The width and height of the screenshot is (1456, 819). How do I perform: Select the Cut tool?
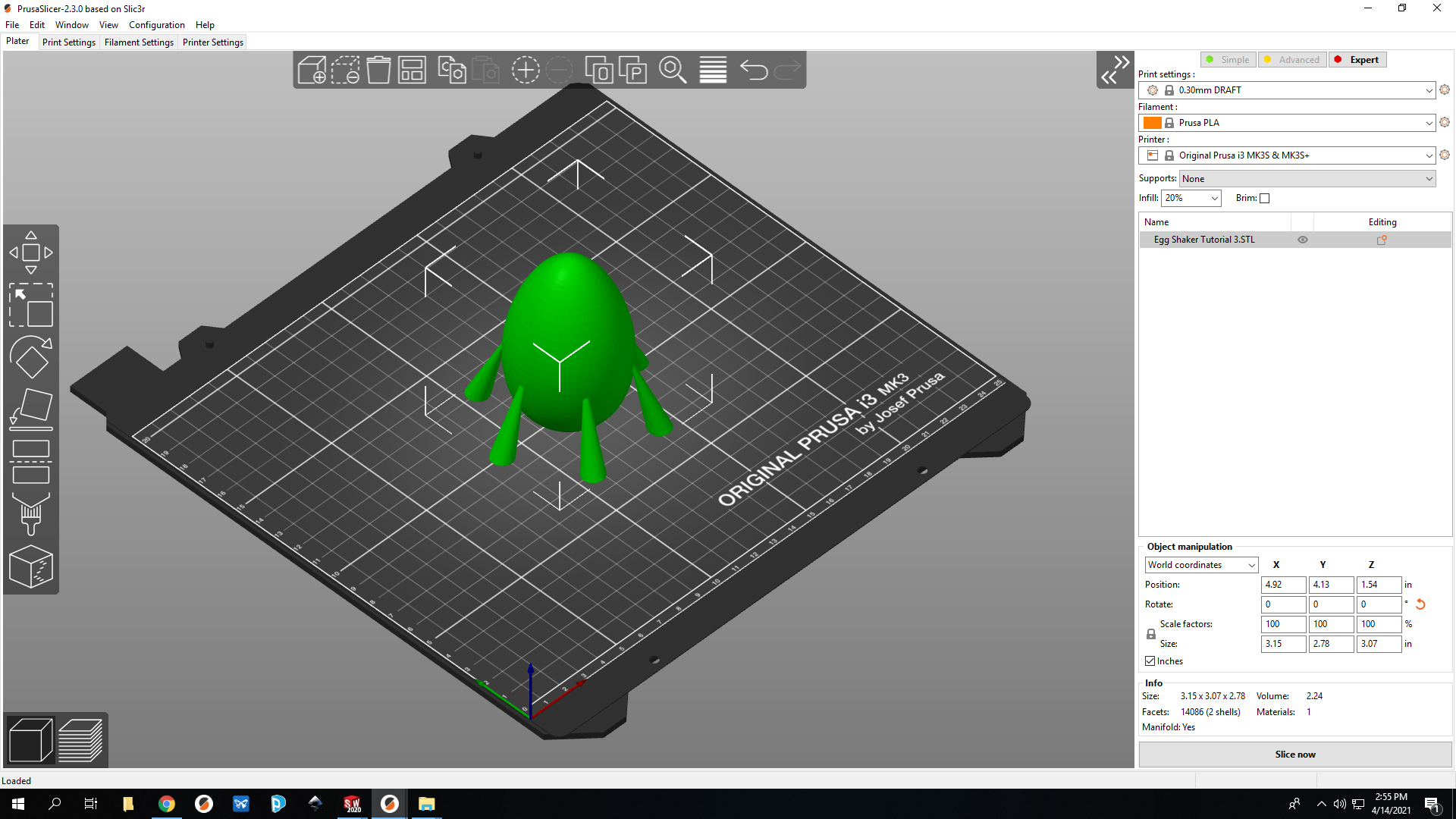tap(31, 461)
